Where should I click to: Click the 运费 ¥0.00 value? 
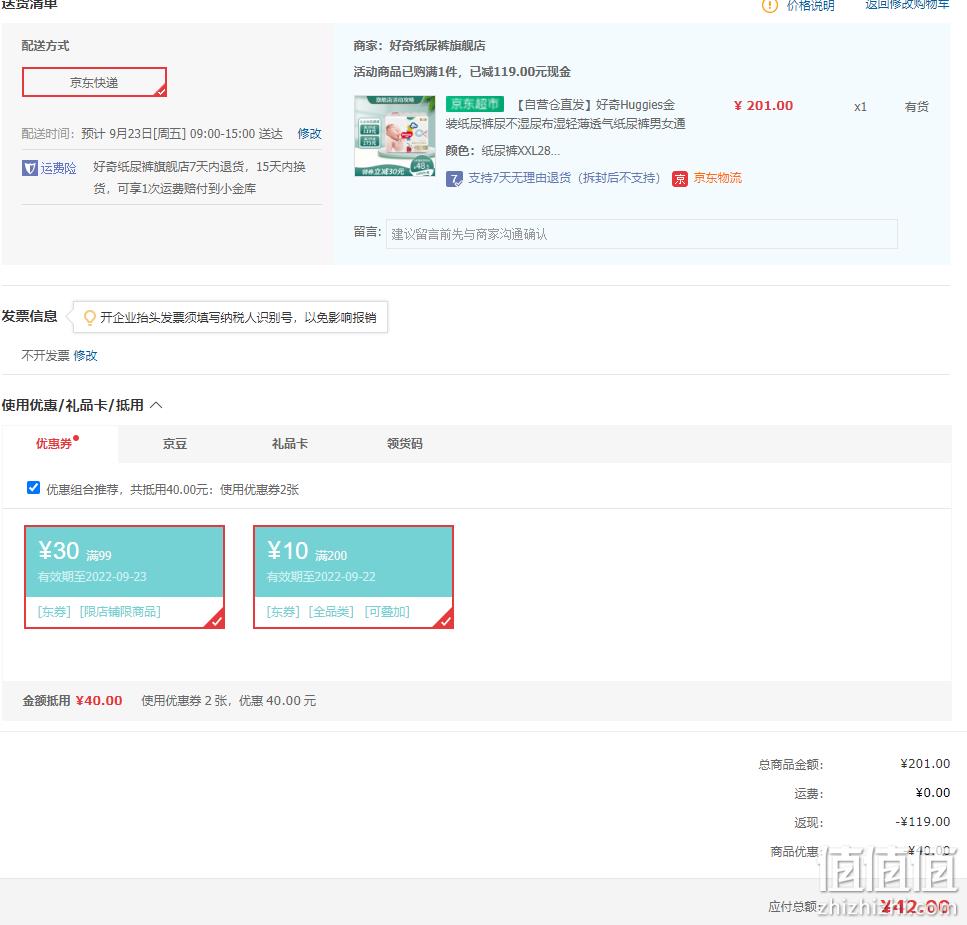tap(932, 792)
